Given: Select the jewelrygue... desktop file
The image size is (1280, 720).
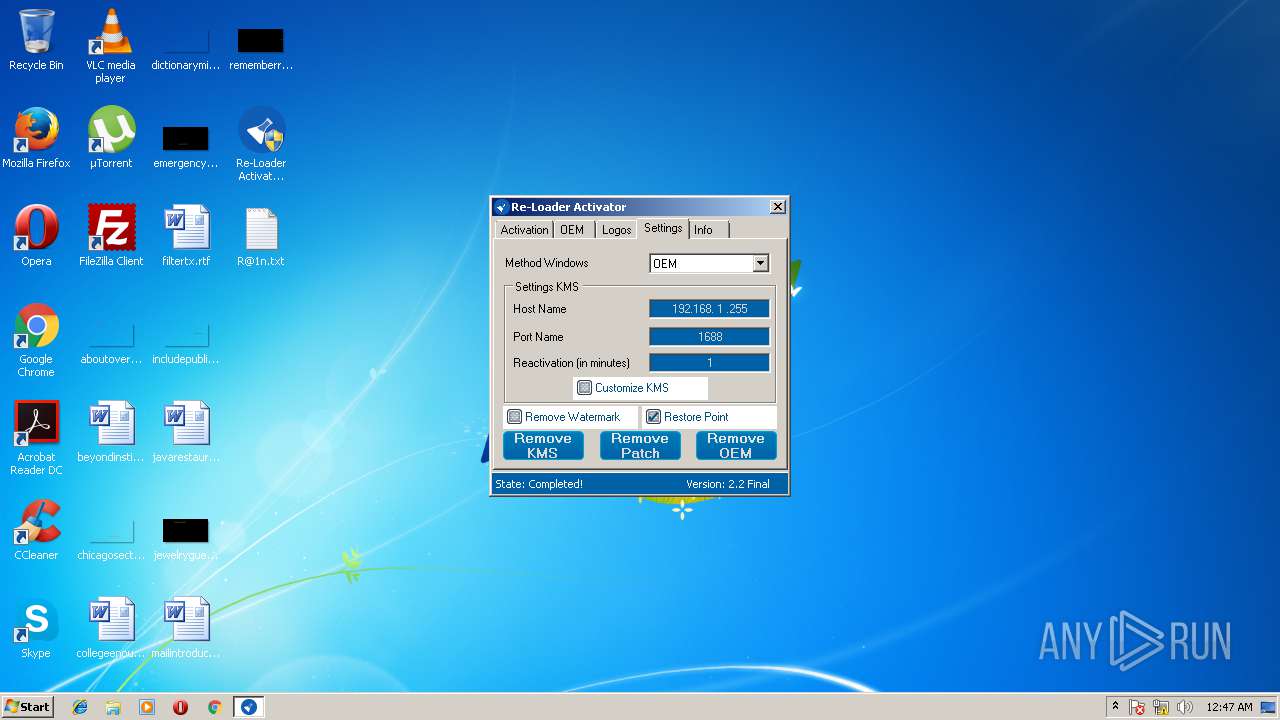Looking at the screenshot, I should point(185,538).
